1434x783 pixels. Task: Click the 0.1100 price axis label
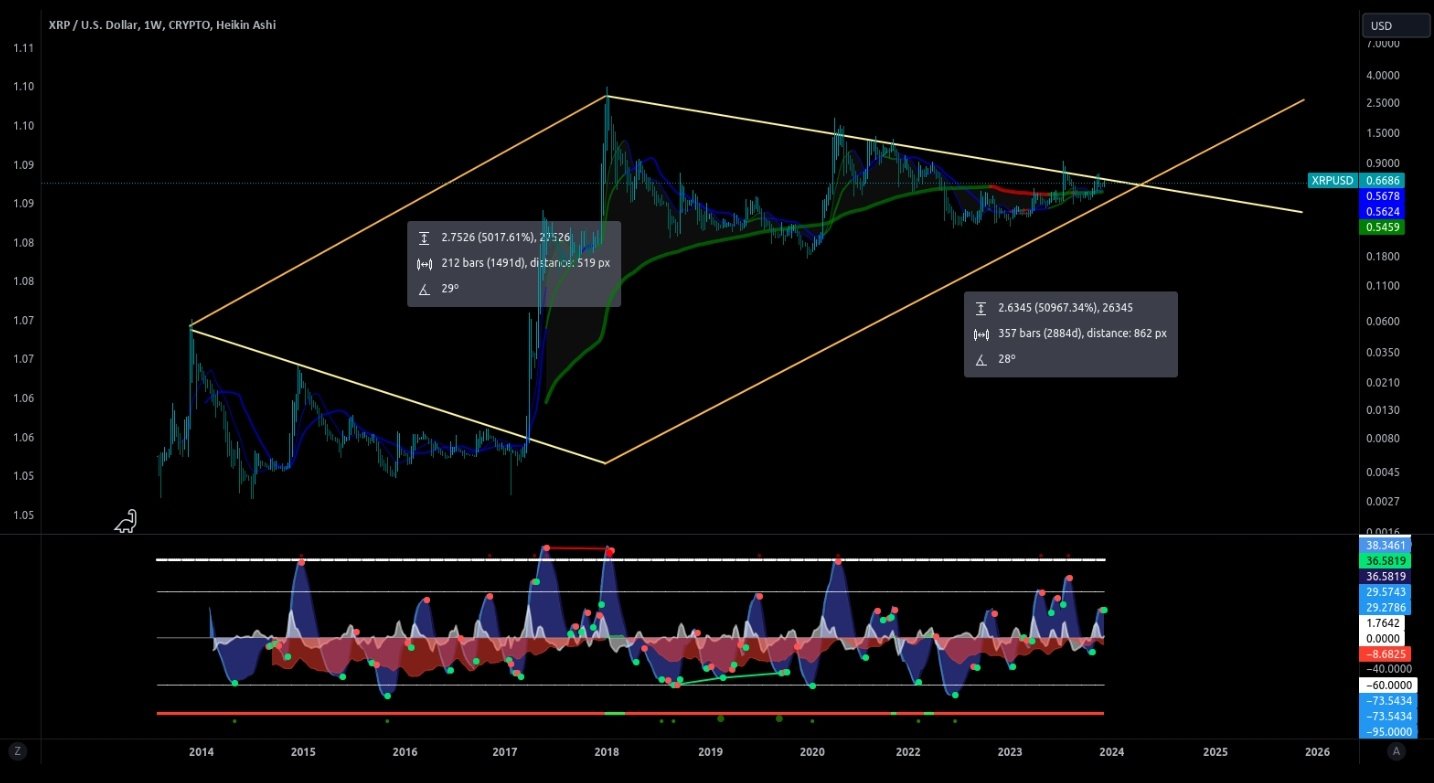pyautogui.click(x=1384, y=286)
